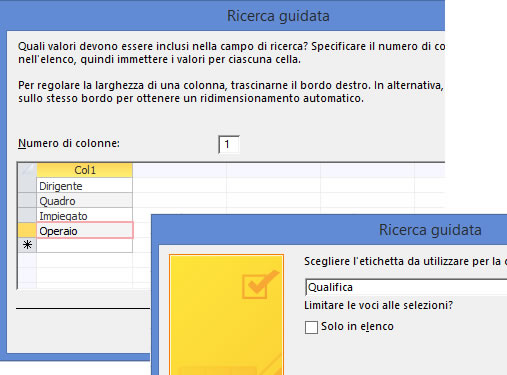
Task: Click the 'Impiegato' cell
Action: [x=85, y=215]
